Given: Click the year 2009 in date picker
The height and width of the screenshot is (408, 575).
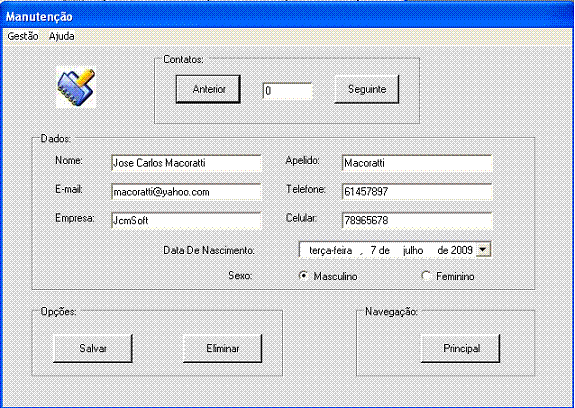Looking at the screenshot, I should (x=462, y=251).
